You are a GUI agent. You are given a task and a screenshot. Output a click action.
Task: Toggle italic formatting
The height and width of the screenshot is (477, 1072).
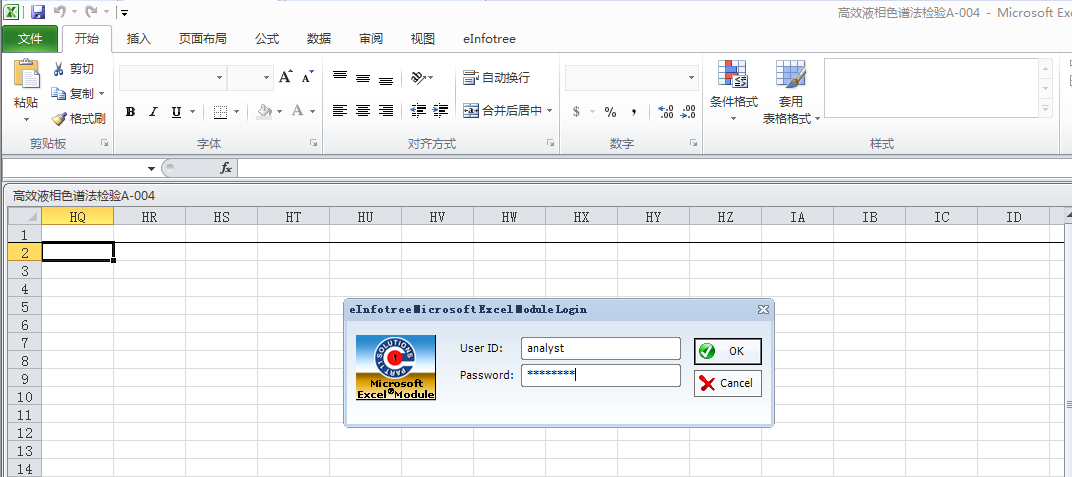(153, 112)
